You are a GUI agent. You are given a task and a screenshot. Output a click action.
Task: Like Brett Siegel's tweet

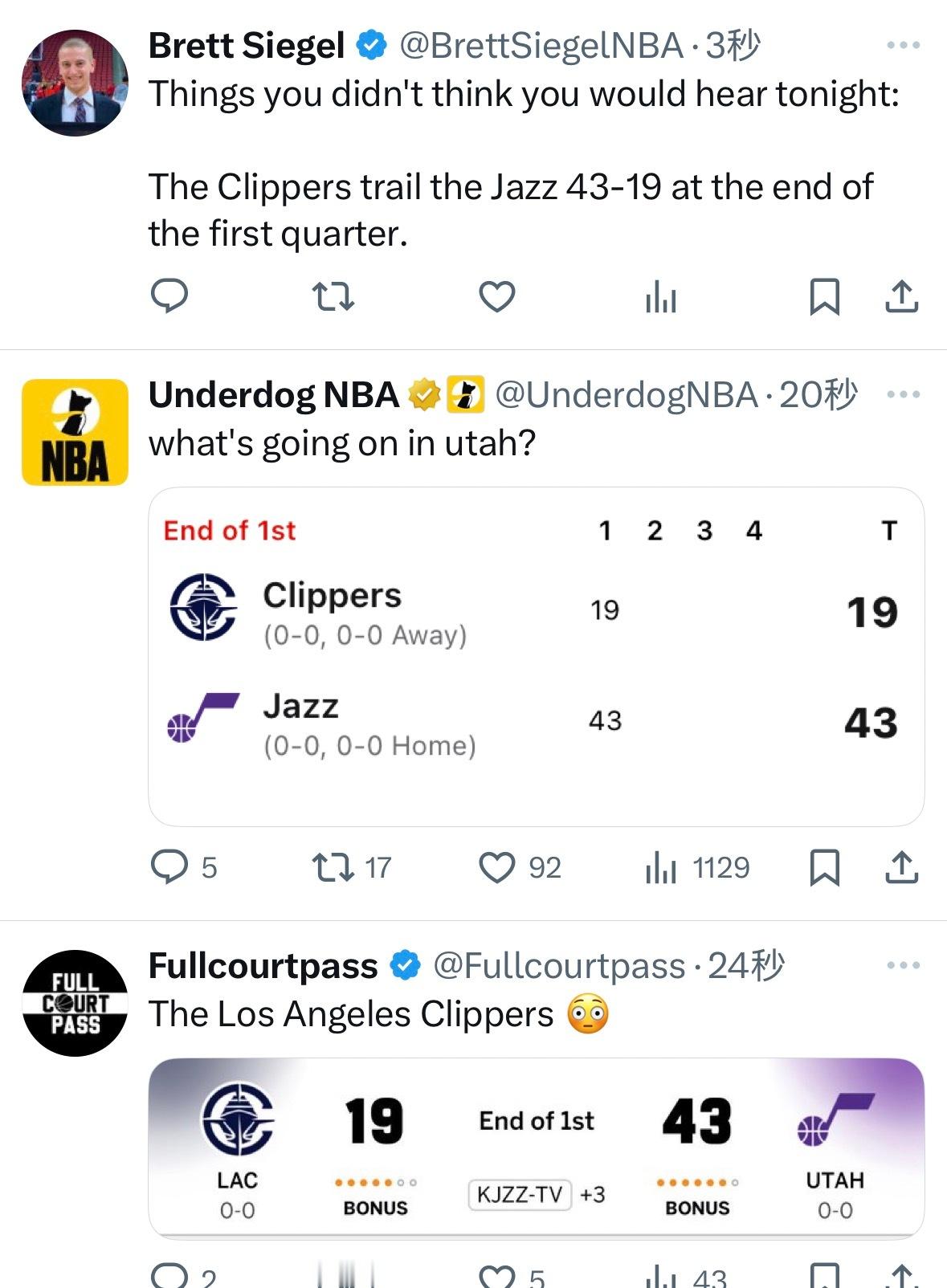click(x=496, y=296)
